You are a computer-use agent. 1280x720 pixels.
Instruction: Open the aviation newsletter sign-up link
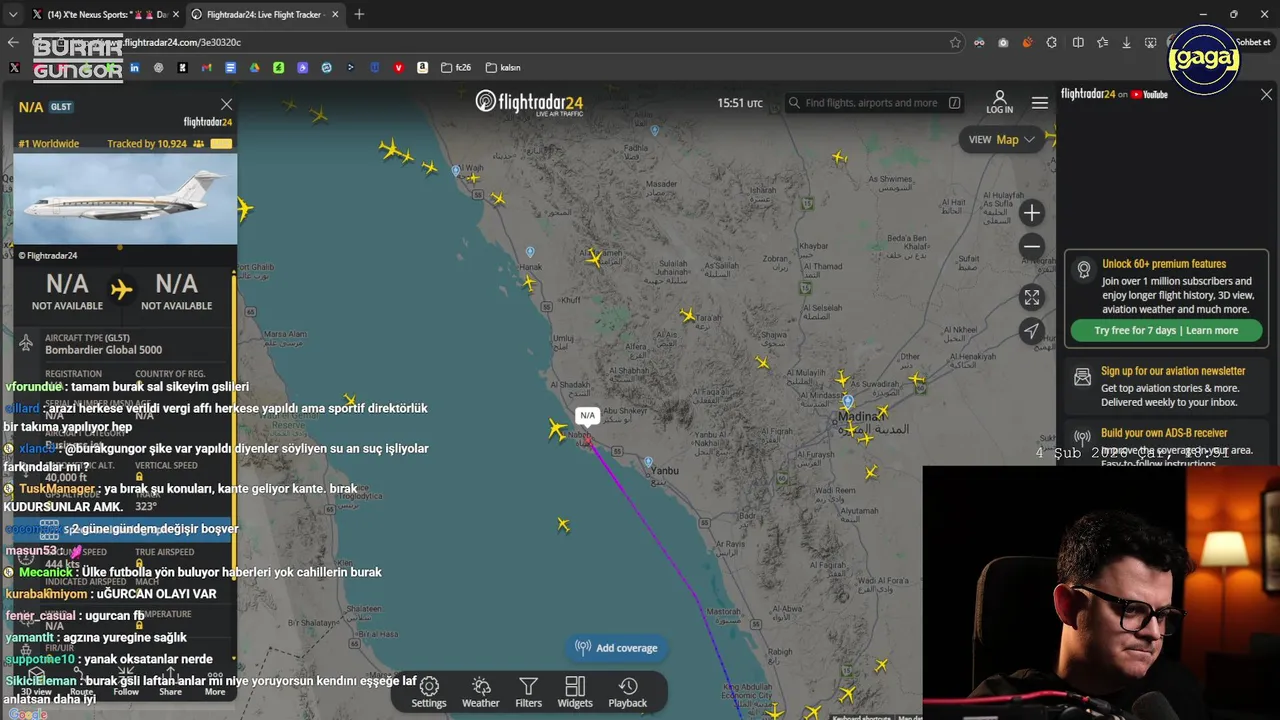point(1173,371)
